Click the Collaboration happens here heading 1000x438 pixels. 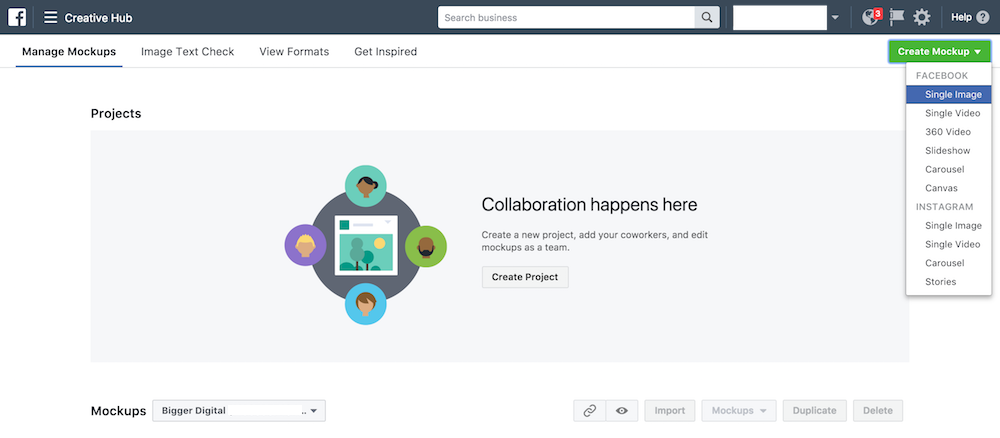pos(589,205)
